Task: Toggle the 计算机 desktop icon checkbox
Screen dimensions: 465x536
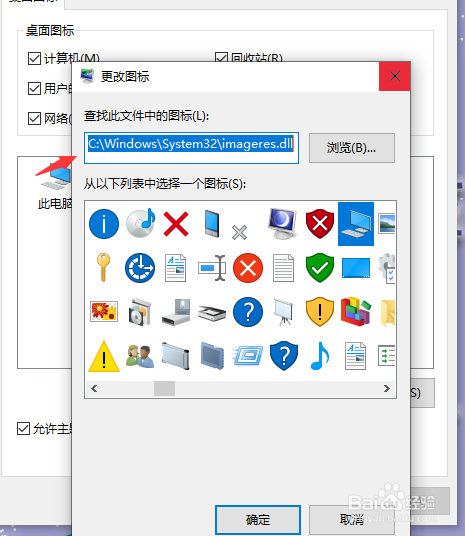Action: (35, 58)
